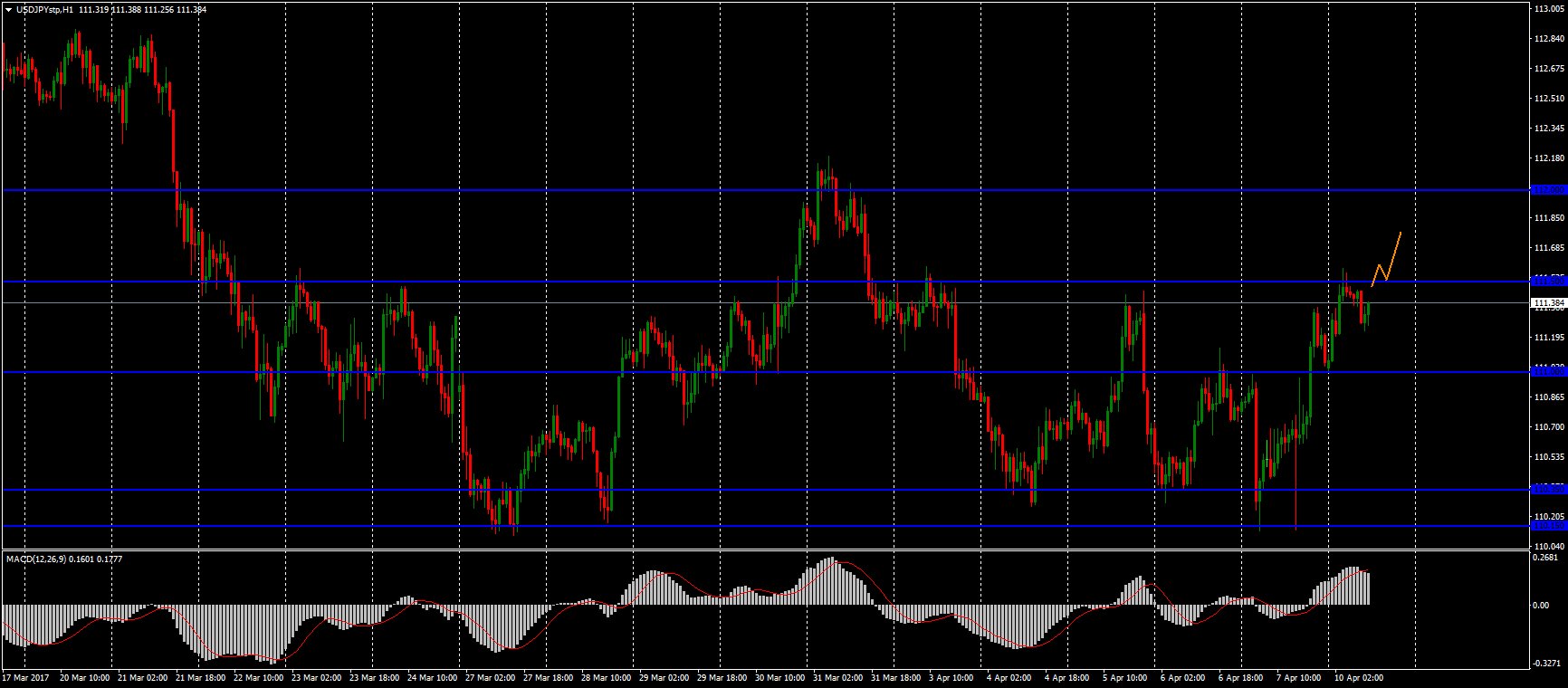The image size is (1568, 688).
Task: Click the 5 Apr 10:00 time label
Action: point(1126,677)
